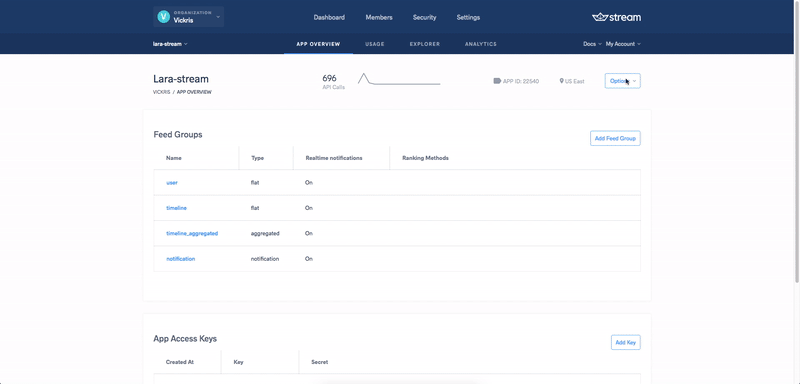Screen dimensions: 800x384
Task: Click the On value in user row
Action: (309, 183)
